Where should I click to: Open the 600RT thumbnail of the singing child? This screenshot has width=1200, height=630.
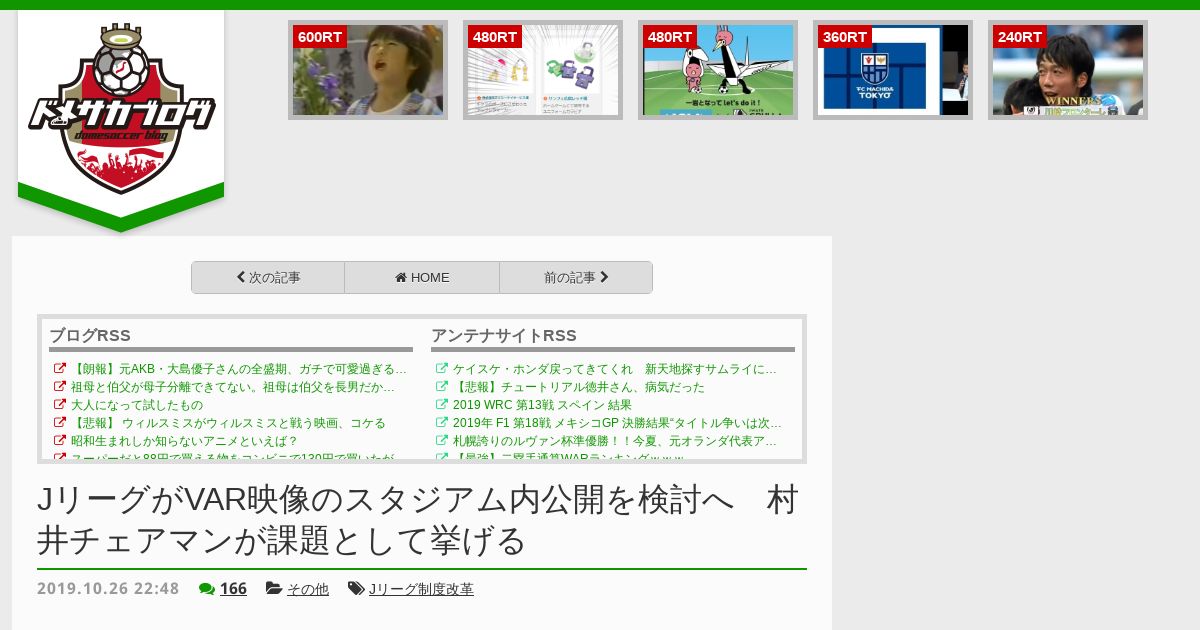(x=368, y=70)
